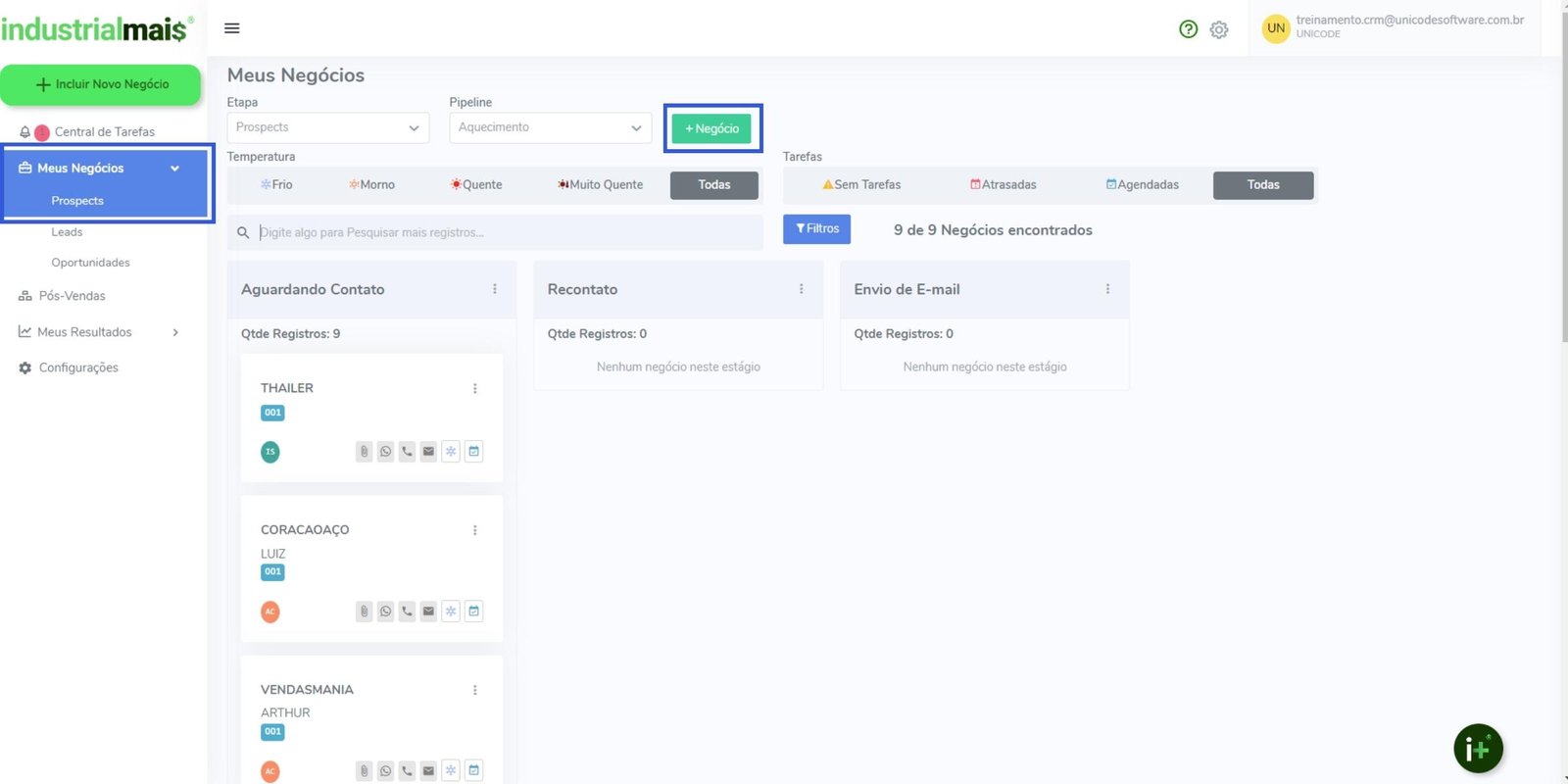Open the attachment clip on the THAILER card
The width and height of the screenshot is (1568, 784).
point(364,452)
